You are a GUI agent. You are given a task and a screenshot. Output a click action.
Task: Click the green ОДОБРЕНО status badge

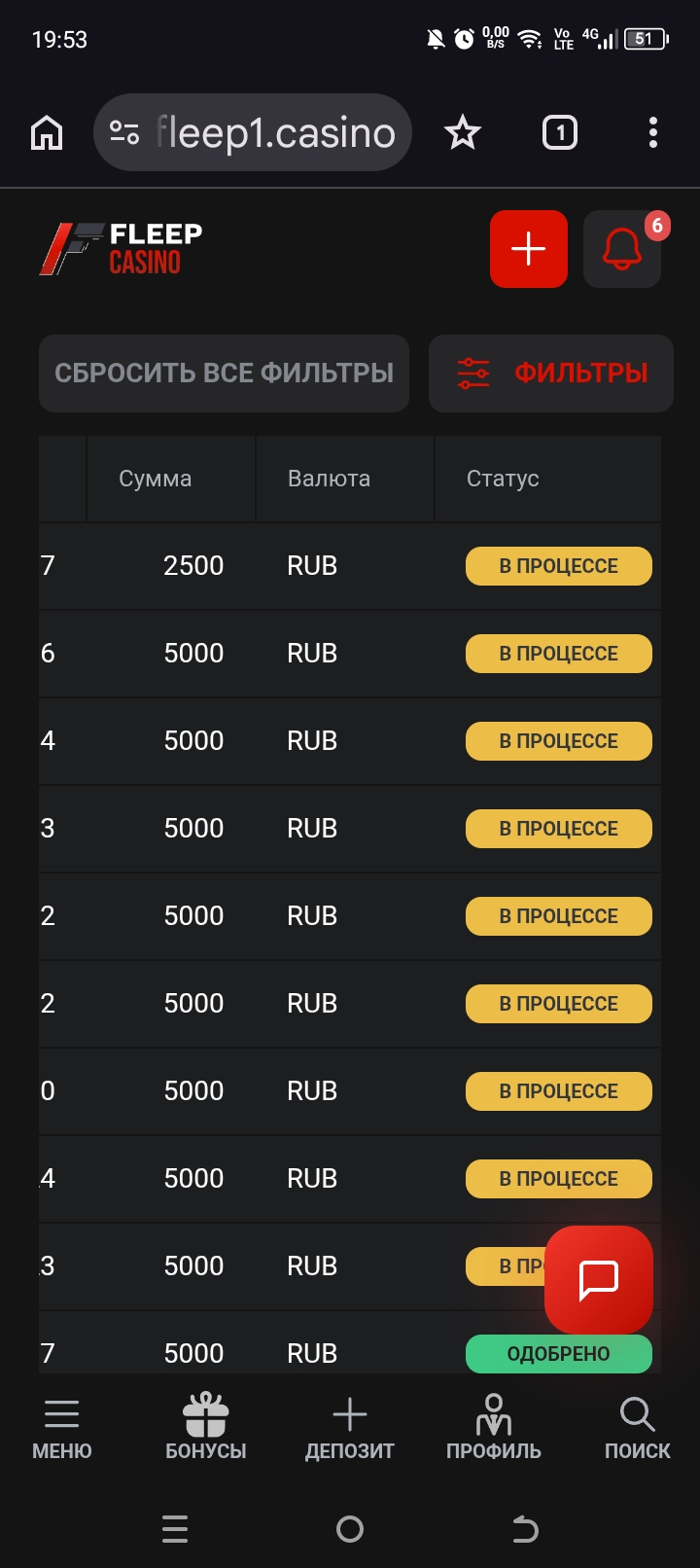coord(558,1353)
